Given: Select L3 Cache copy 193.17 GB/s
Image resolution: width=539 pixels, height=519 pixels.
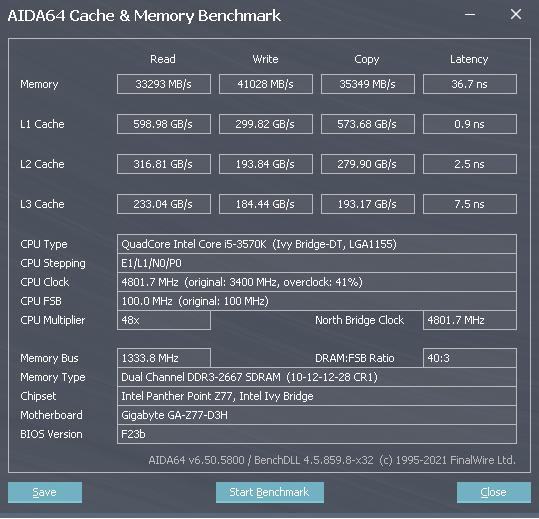Looking at the screenshot, I should 368,204.
